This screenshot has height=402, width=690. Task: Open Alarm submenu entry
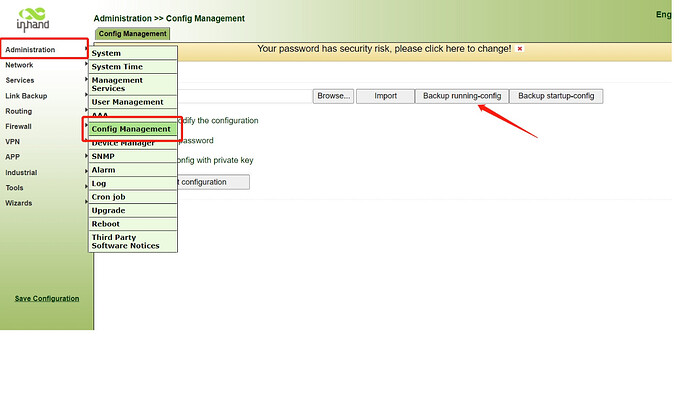click(133, 170)
